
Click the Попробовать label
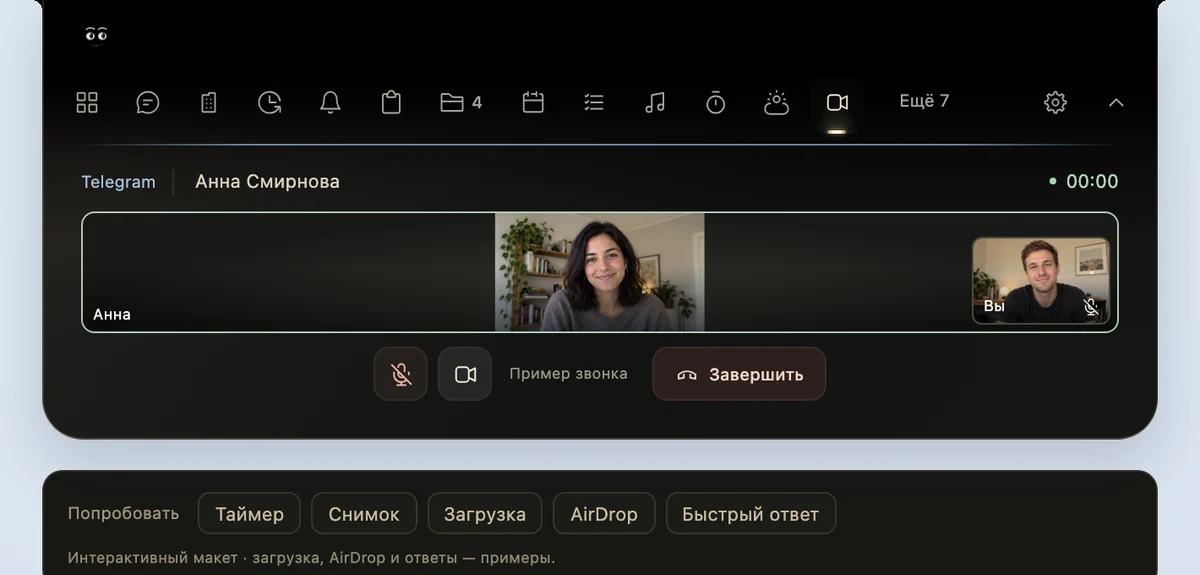pyautogui.click(x=123, y=514)
